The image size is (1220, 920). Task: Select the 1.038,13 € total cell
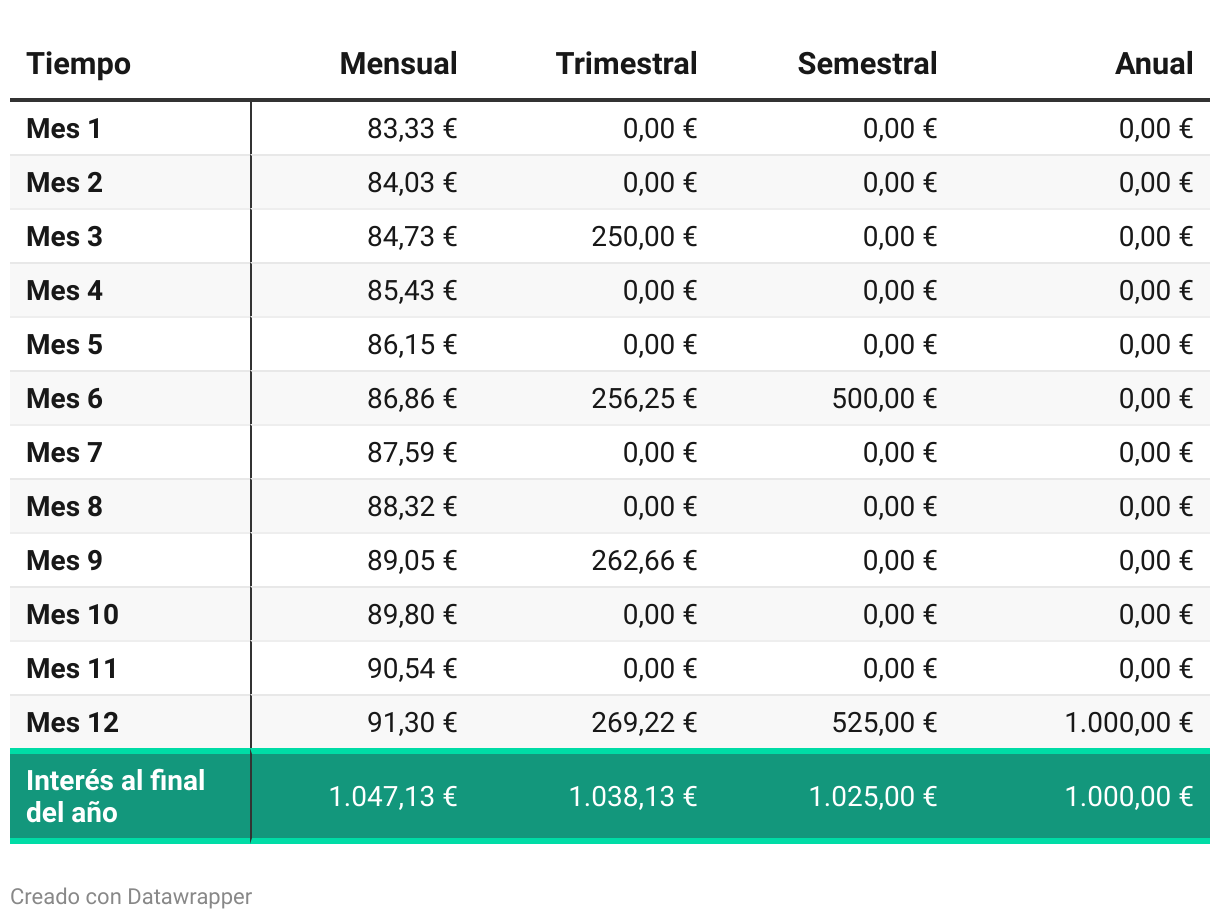coord(633,796)
